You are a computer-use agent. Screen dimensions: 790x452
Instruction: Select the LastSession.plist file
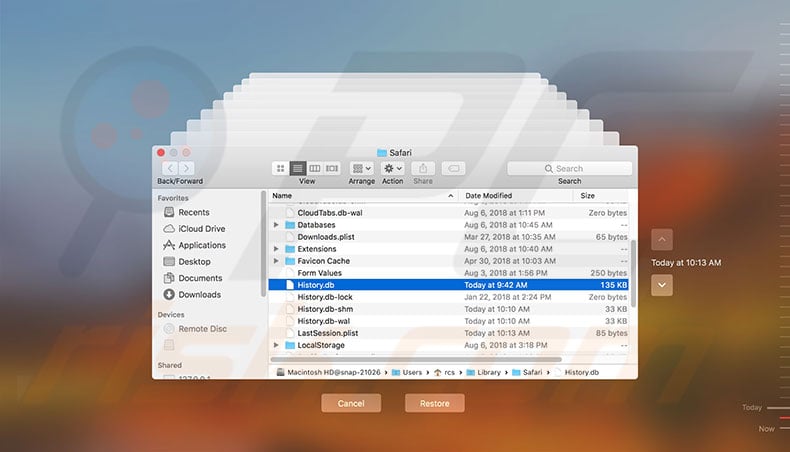click(448, 333)
